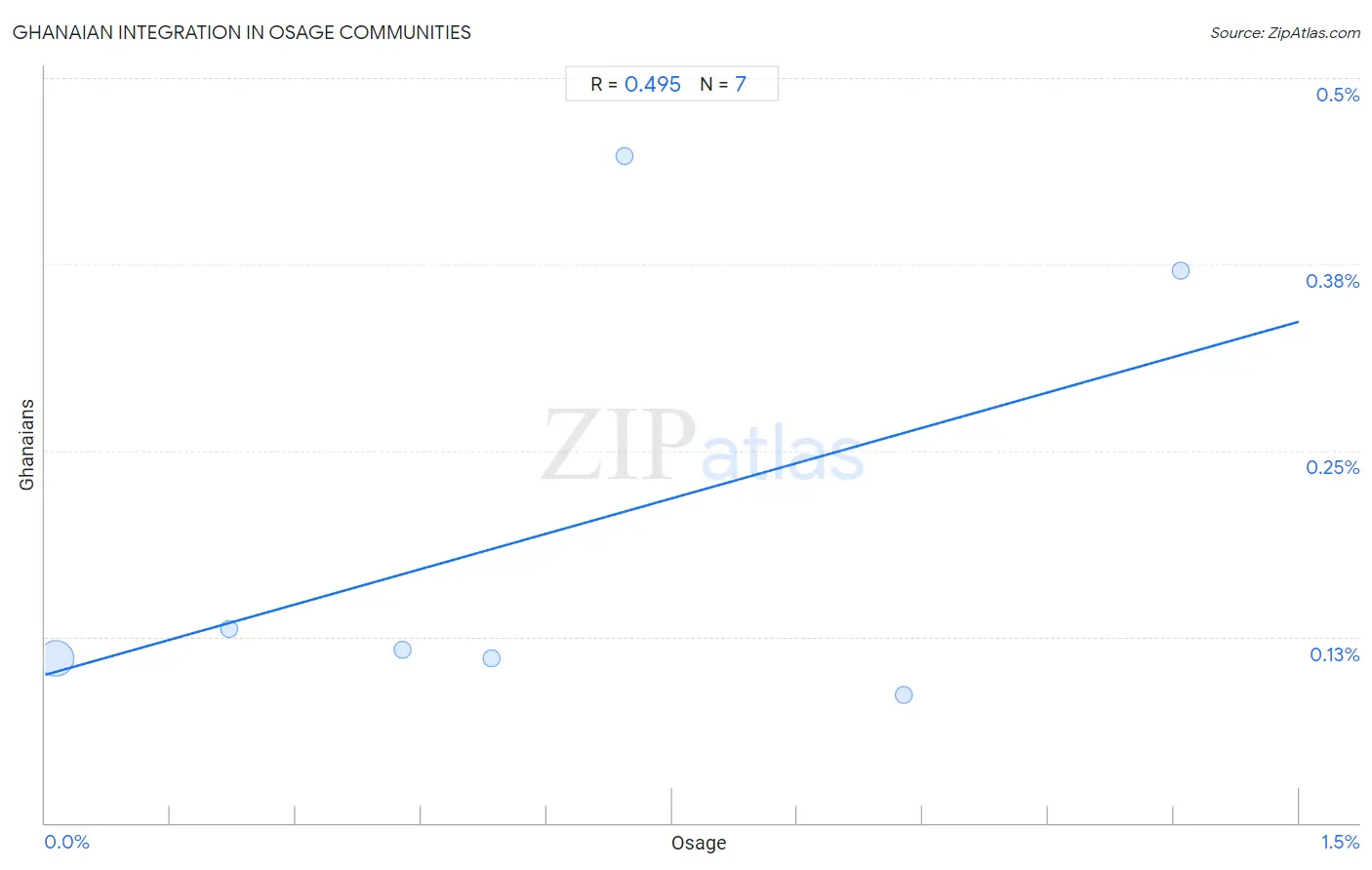Click the N = 7 sample count
Image resolution: width=1372 pixels, height=870 pixels.
tap(723, 84)
